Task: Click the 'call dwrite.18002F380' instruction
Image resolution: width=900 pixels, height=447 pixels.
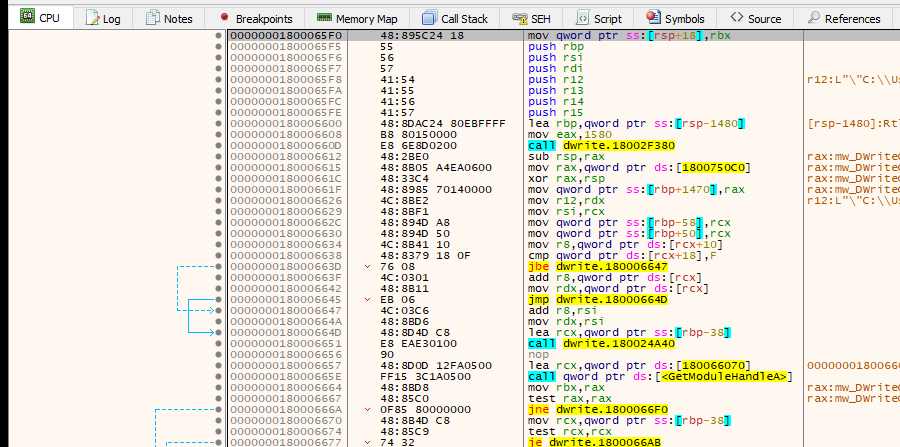Action: click(x=601, y=145)
